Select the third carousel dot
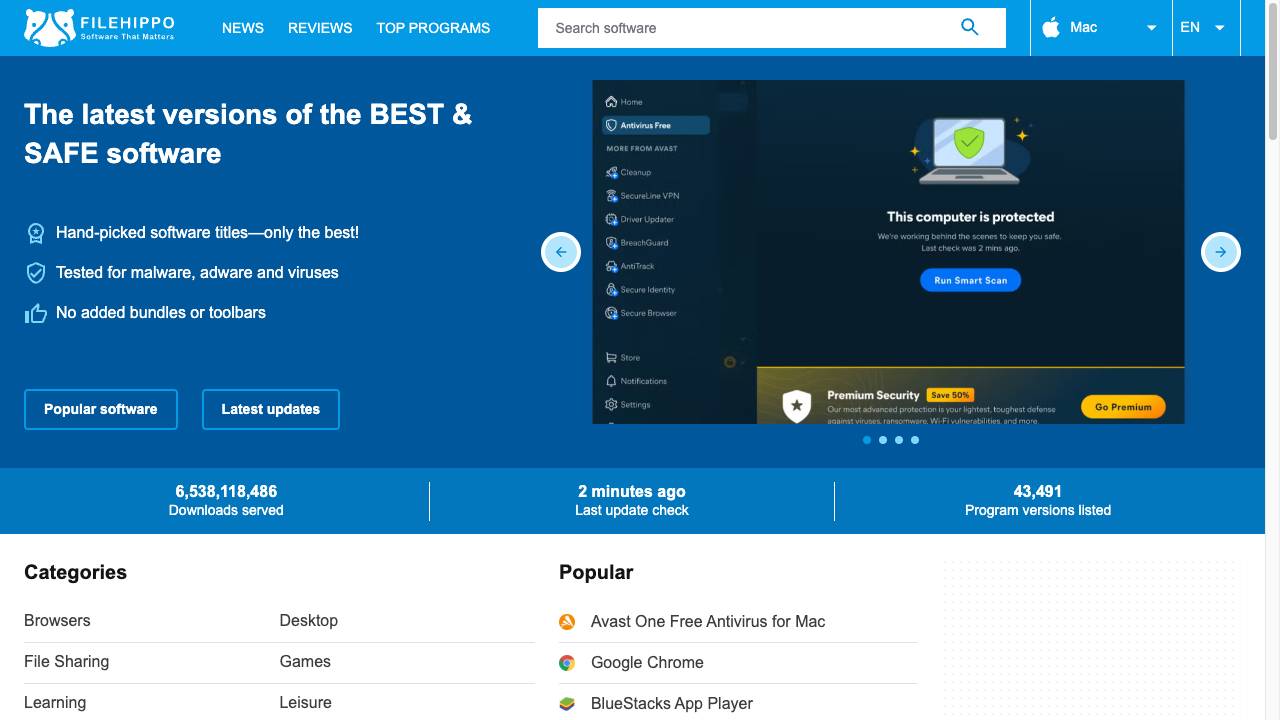 coord(899,440)
